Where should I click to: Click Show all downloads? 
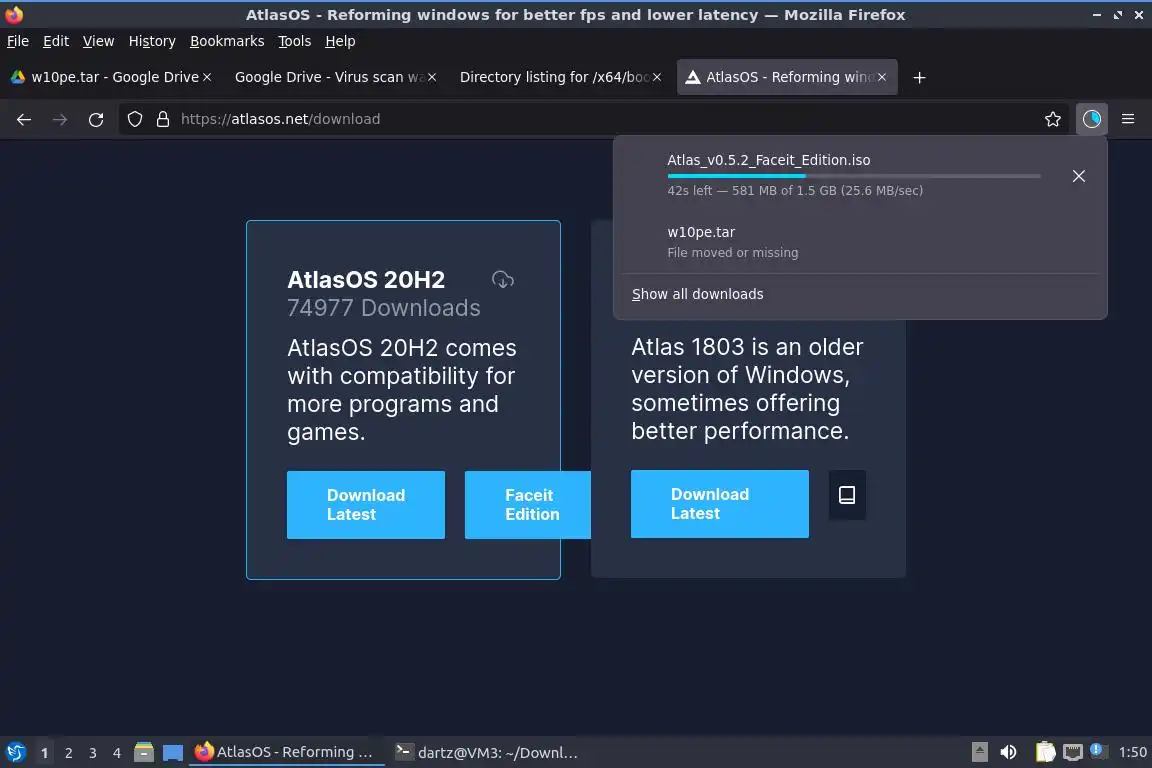coord(697,294)
